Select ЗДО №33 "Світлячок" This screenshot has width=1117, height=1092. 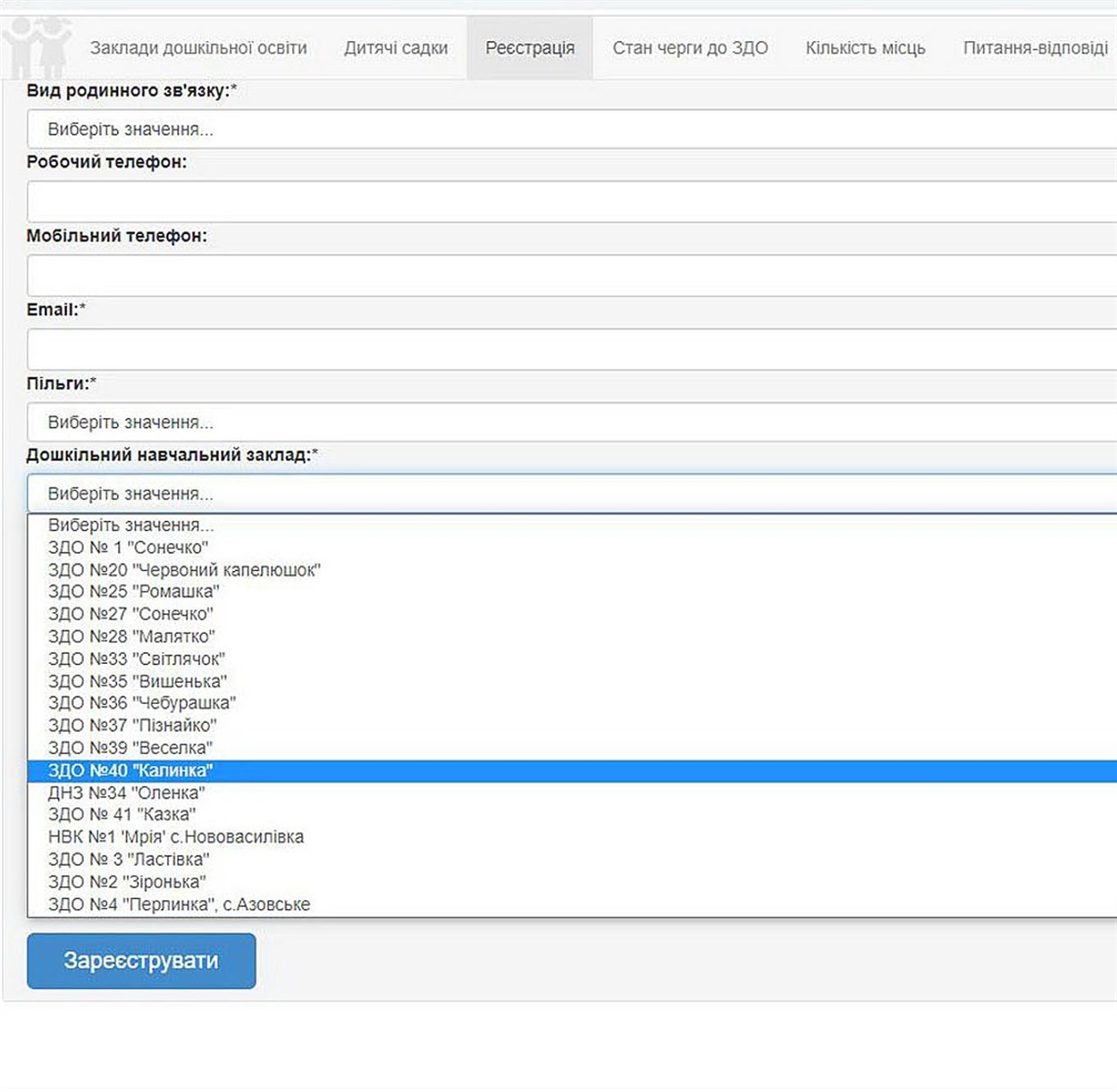tap(572, 659)
